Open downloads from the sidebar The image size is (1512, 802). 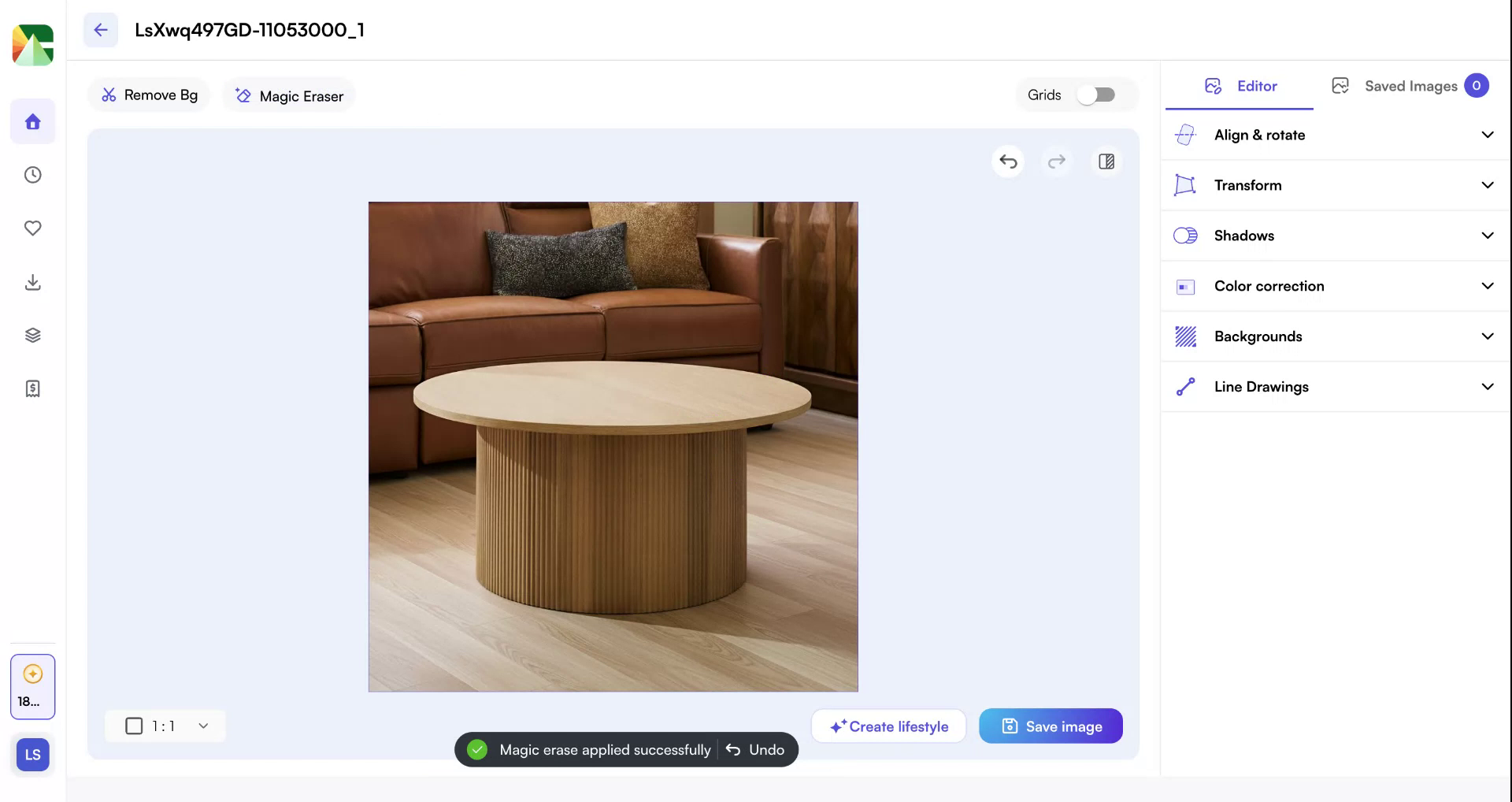point(32,282)
